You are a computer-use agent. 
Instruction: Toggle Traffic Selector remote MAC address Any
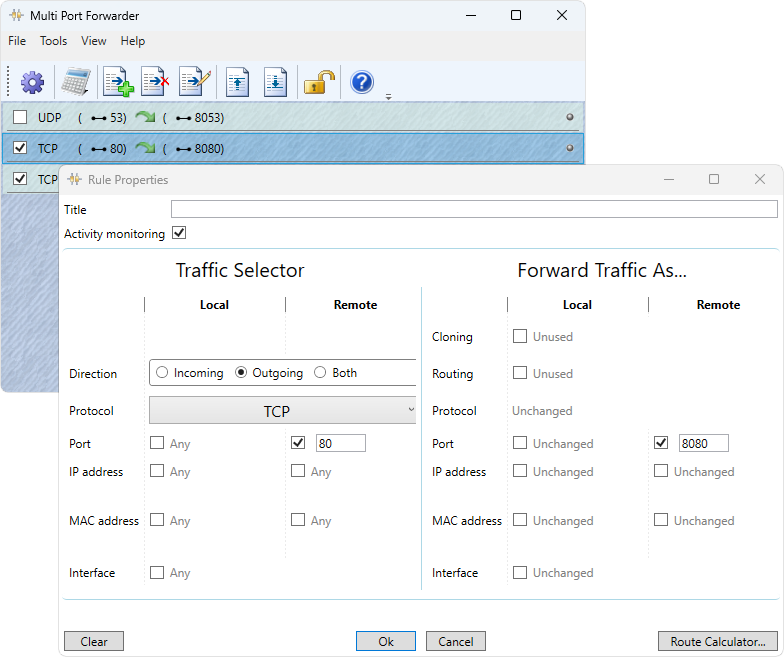(x=298, y=520)
